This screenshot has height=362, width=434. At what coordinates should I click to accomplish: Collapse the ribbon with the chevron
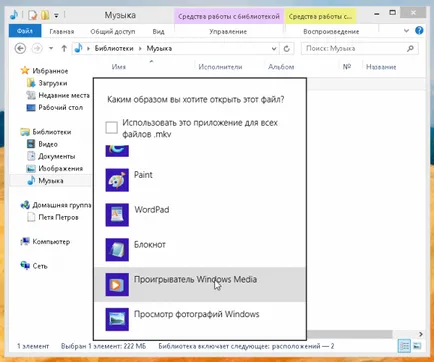click(406, 31)
